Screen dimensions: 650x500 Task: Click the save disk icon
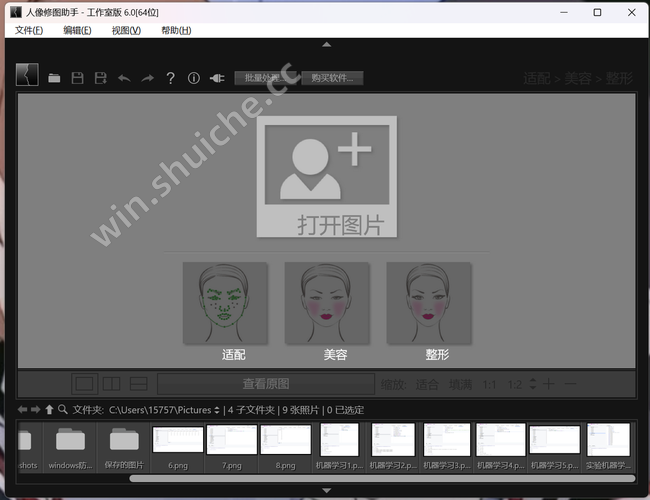(77, 78)
